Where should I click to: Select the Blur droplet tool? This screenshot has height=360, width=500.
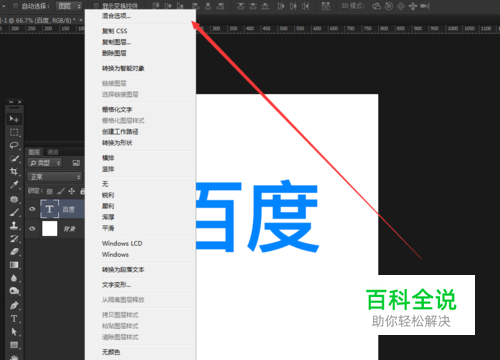point(14,278)
